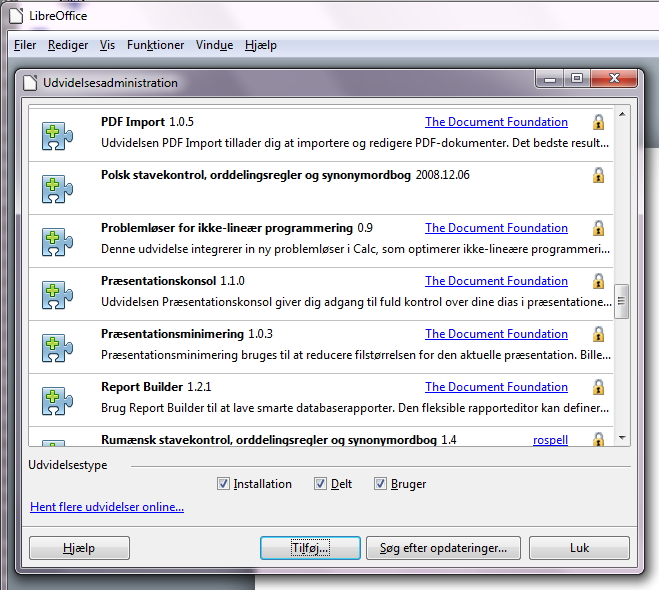This screenshot has width=659, height=590.
Task: Click the Præsentationsminimering extension puzzle icon
Action: point(57,348)
